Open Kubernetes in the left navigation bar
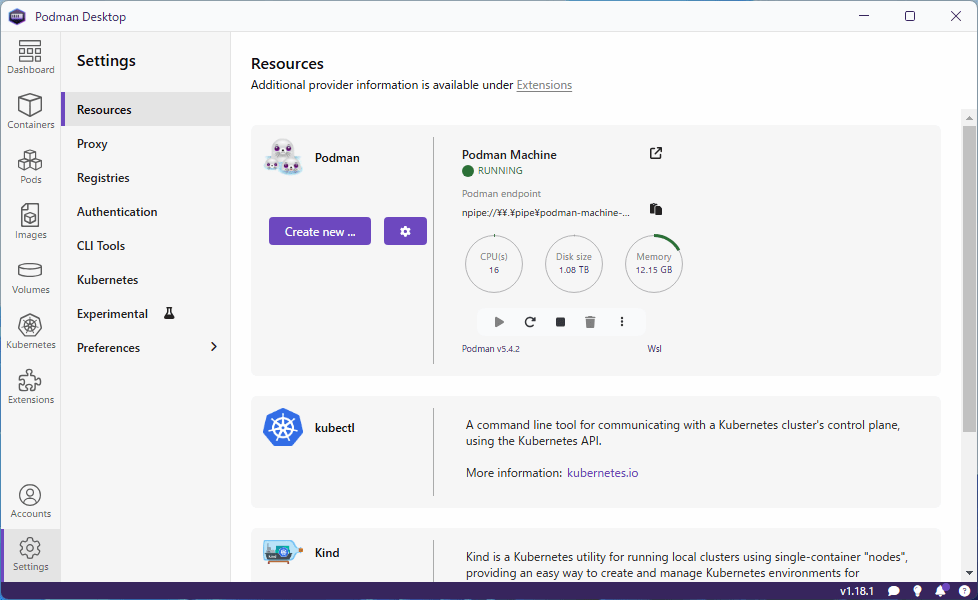 tap(31, 332)
